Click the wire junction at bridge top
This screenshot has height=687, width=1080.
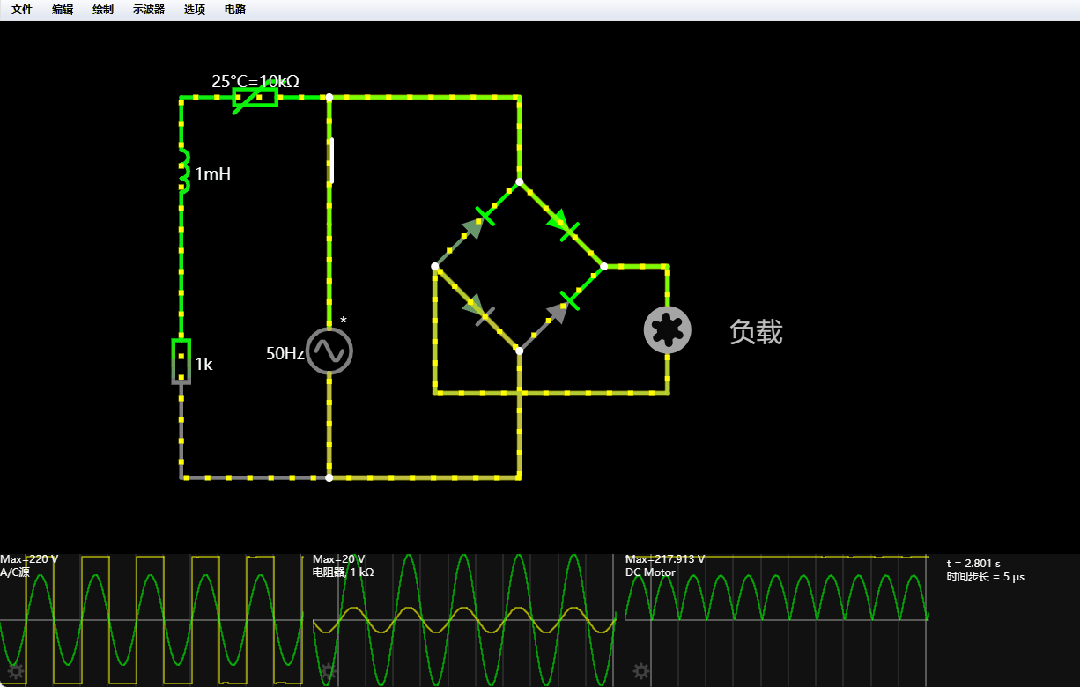[x=519, y=182]
